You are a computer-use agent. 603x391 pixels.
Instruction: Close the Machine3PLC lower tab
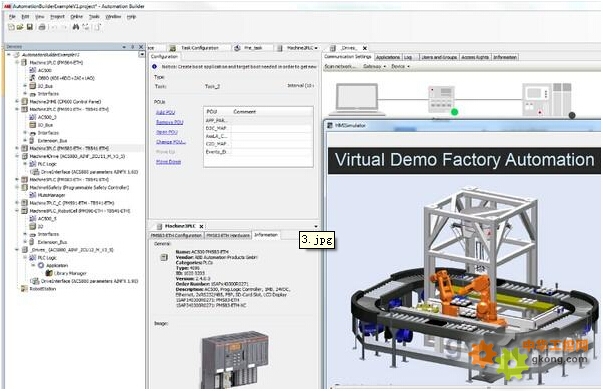tap(202, 226)
